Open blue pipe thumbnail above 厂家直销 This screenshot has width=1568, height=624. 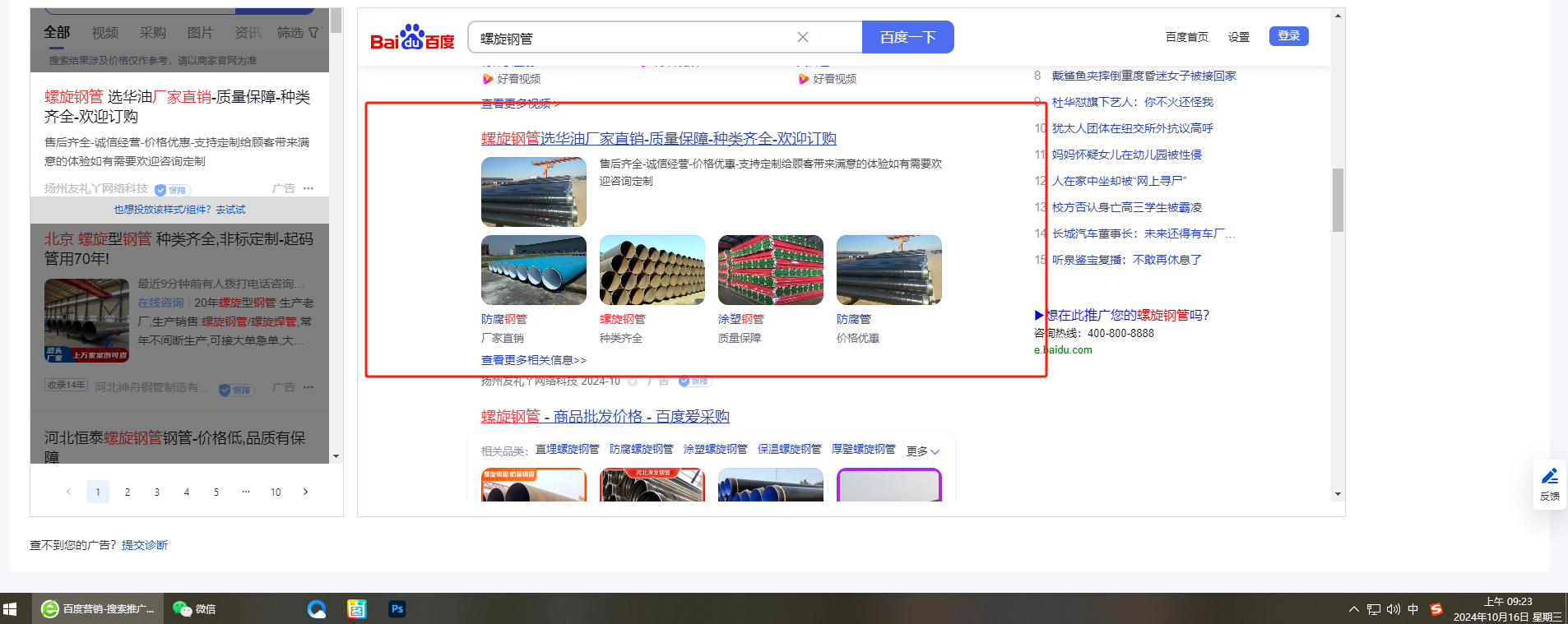point(534,270)
